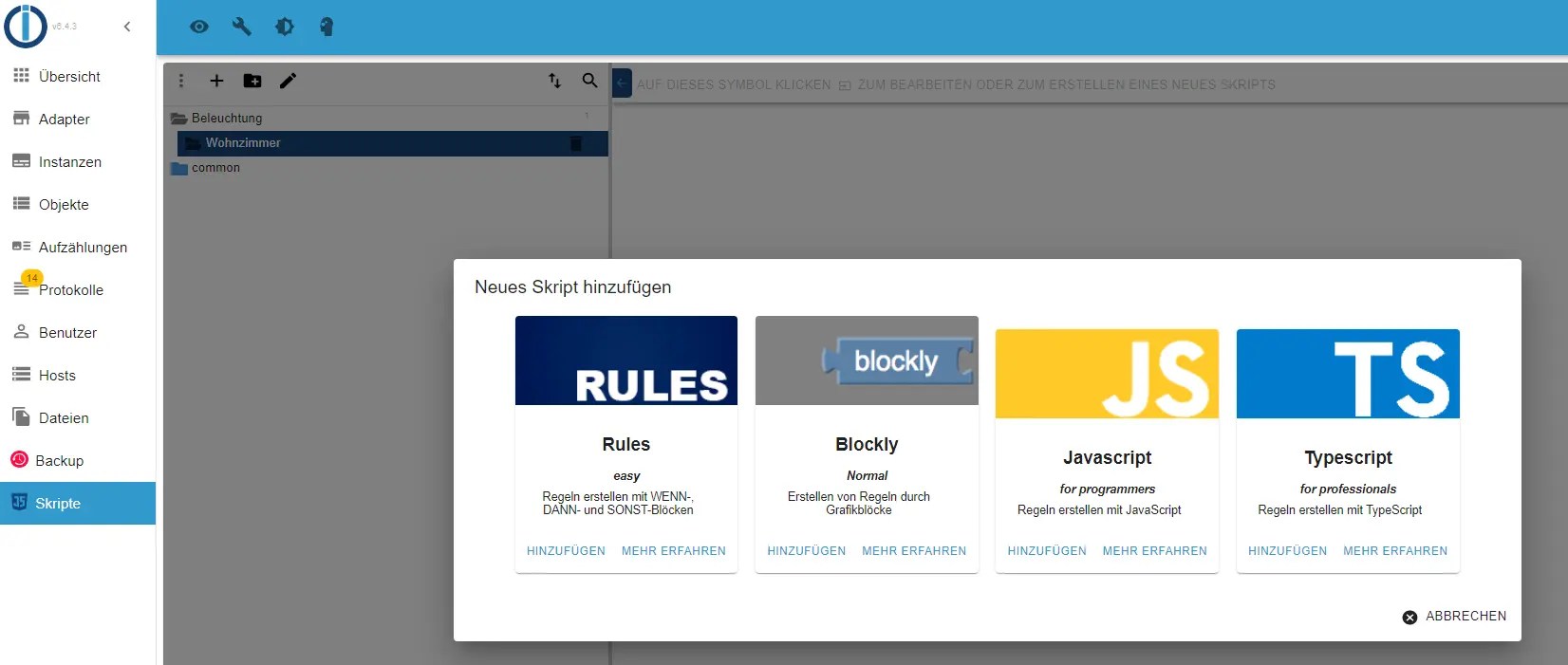Click the Backup red circle icon
This screenshot has height=665, width=1568.
[19, 459]
